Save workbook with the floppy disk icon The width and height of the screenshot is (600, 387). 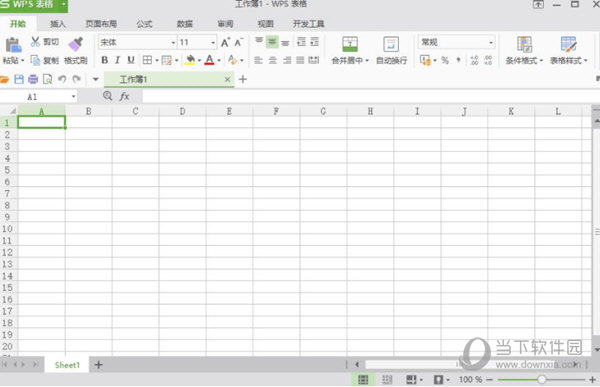(x=19, y=79)
